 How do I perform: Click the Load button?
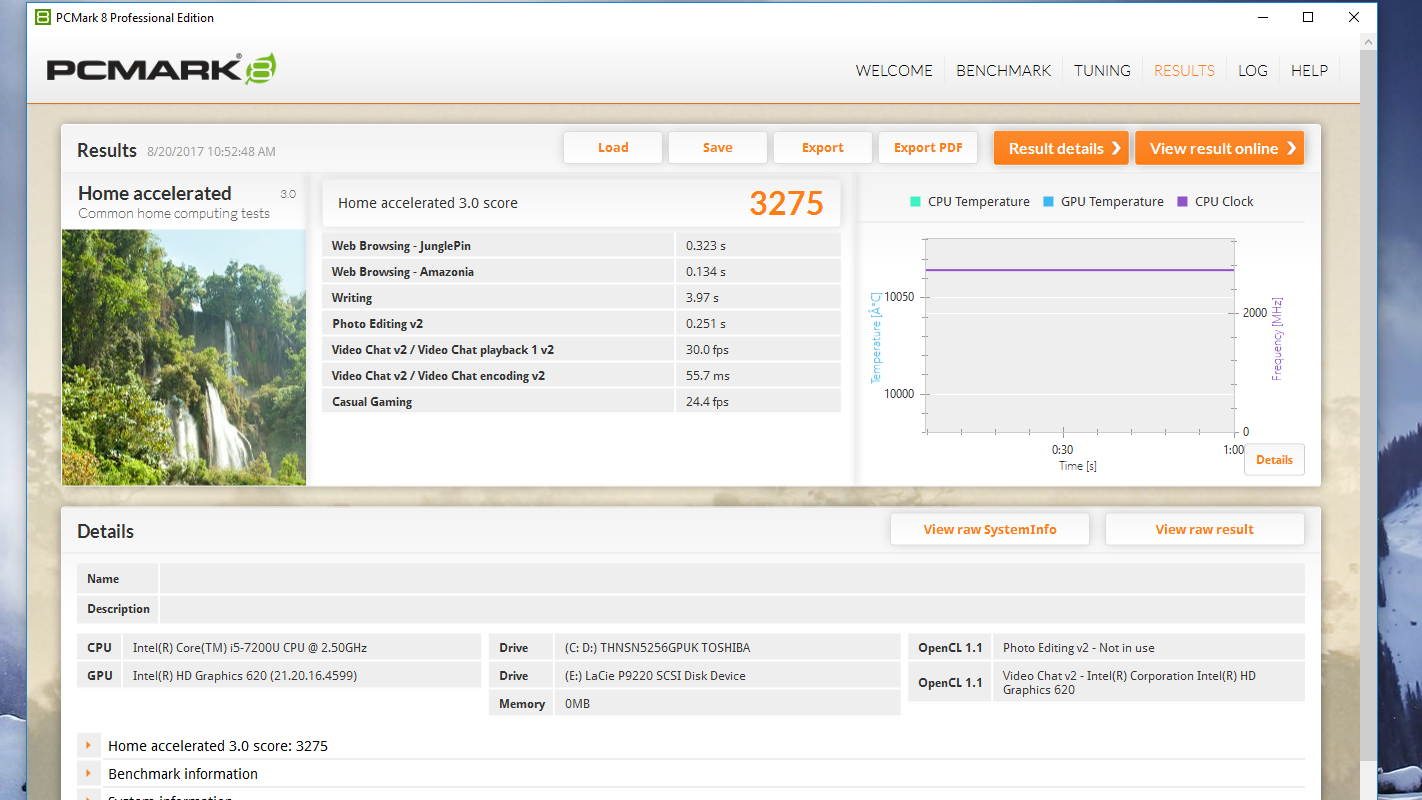coord(613,147)
